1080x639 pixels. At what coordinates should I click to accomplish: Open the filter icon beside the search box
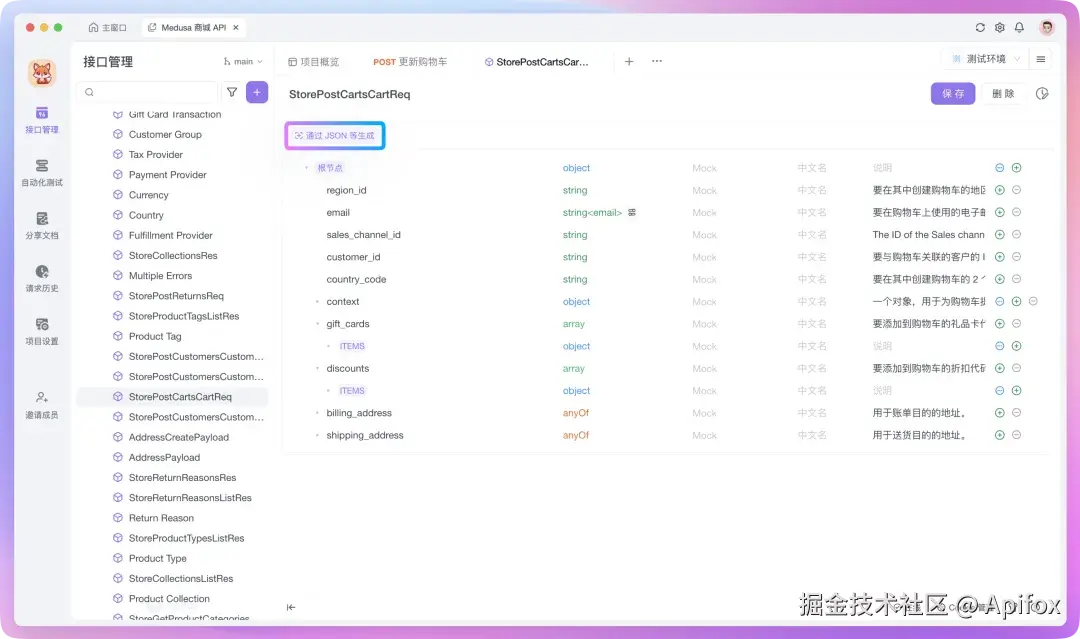(x=232, y=91)
